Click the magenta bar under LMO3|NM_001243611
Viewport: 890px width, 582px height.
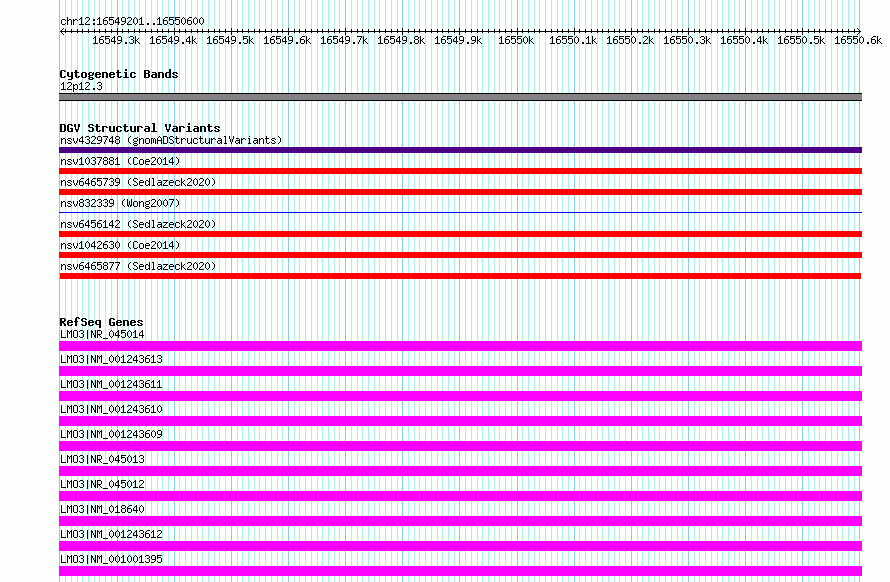click(460, 396)
